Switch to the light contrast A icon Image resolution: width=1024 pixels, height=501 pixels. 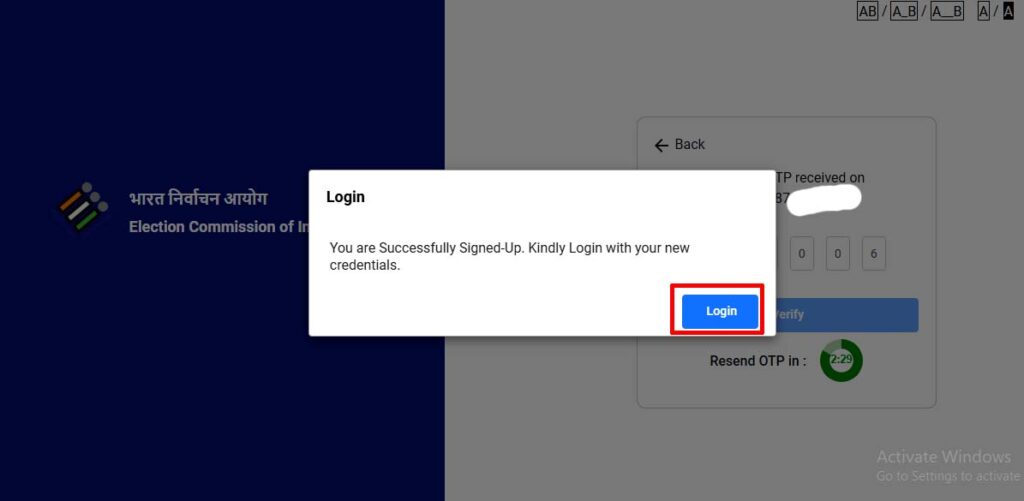point(984,11)
